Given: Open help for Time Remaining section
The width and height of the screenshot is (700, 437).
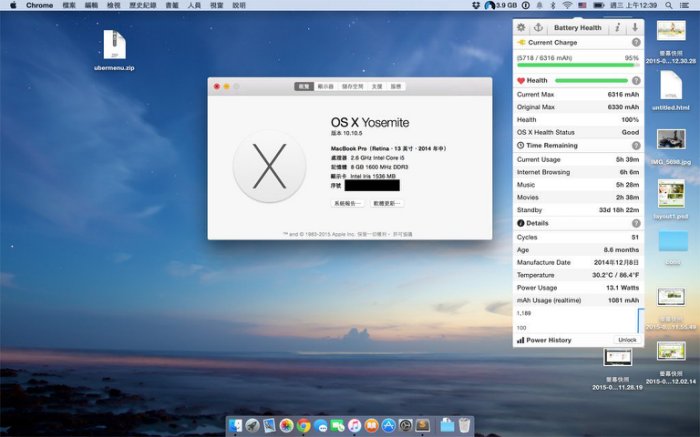Looking at the screenshot, I should [636, 146].
